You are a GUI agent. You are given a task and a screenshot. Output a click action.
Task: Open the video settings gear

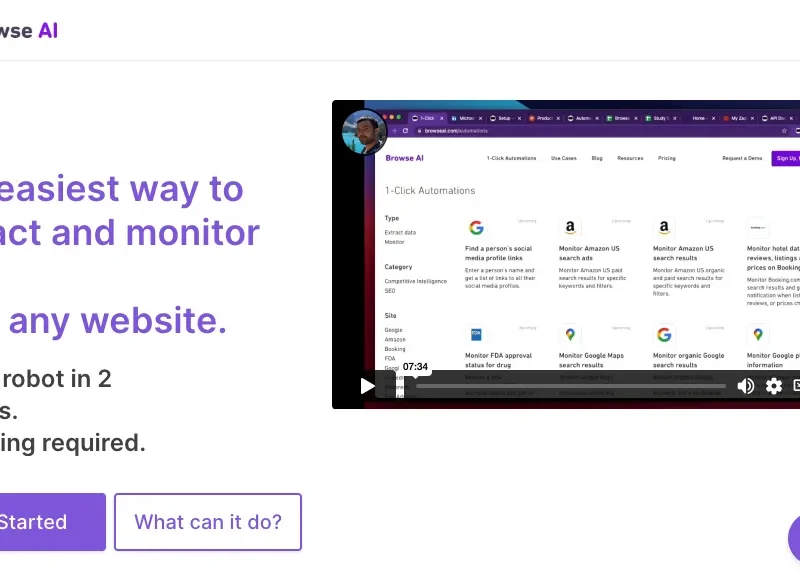click(773, 386)
